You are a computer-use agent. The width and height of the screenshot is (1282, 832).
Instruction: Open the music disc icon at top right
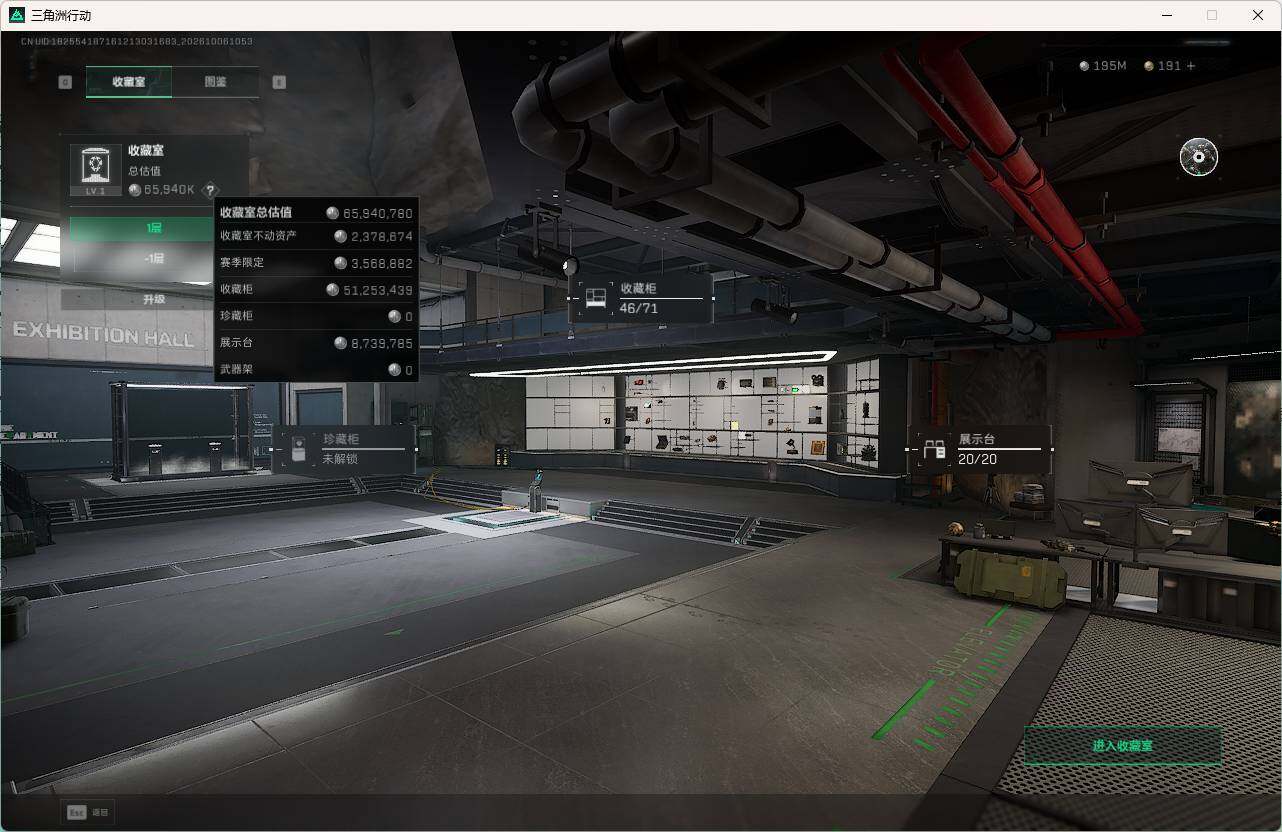click(x=1198, y=157)
